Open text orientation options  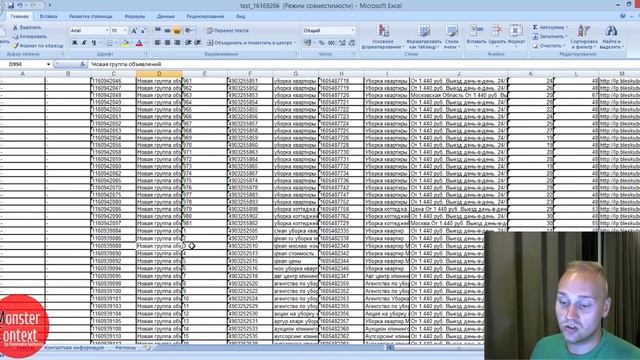click(x=189, y=31)
